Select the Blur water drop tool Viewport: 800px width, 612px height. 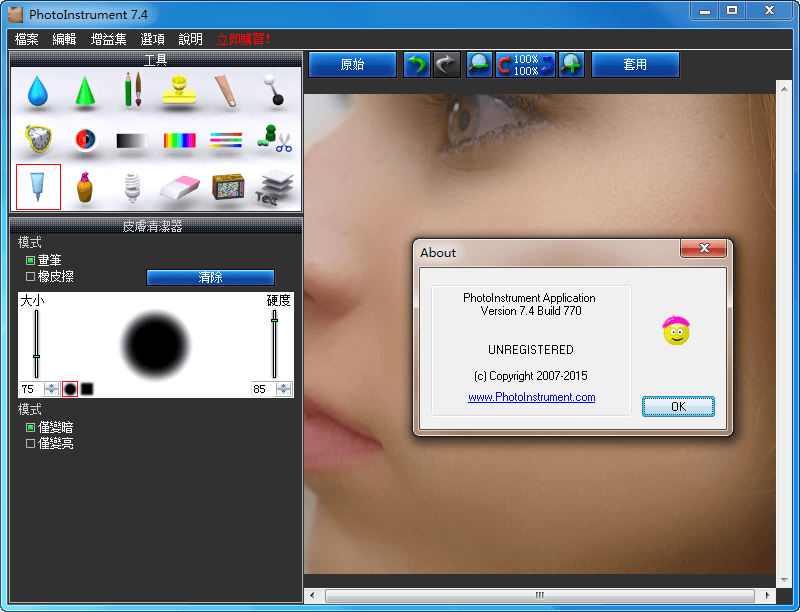coord(37,91)
